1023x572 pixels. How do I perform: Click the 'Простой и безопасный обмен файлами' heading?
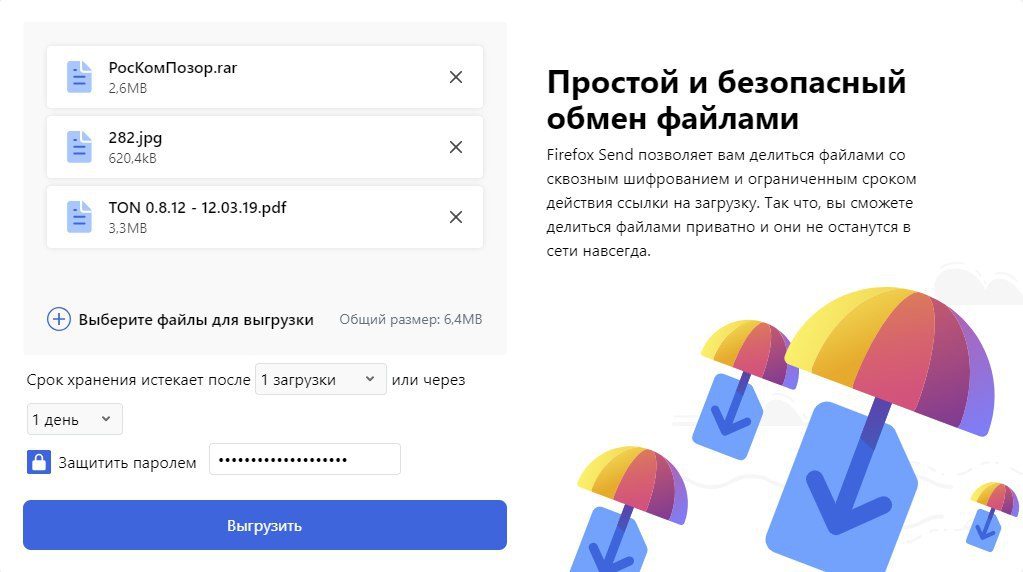pos(726,100)
